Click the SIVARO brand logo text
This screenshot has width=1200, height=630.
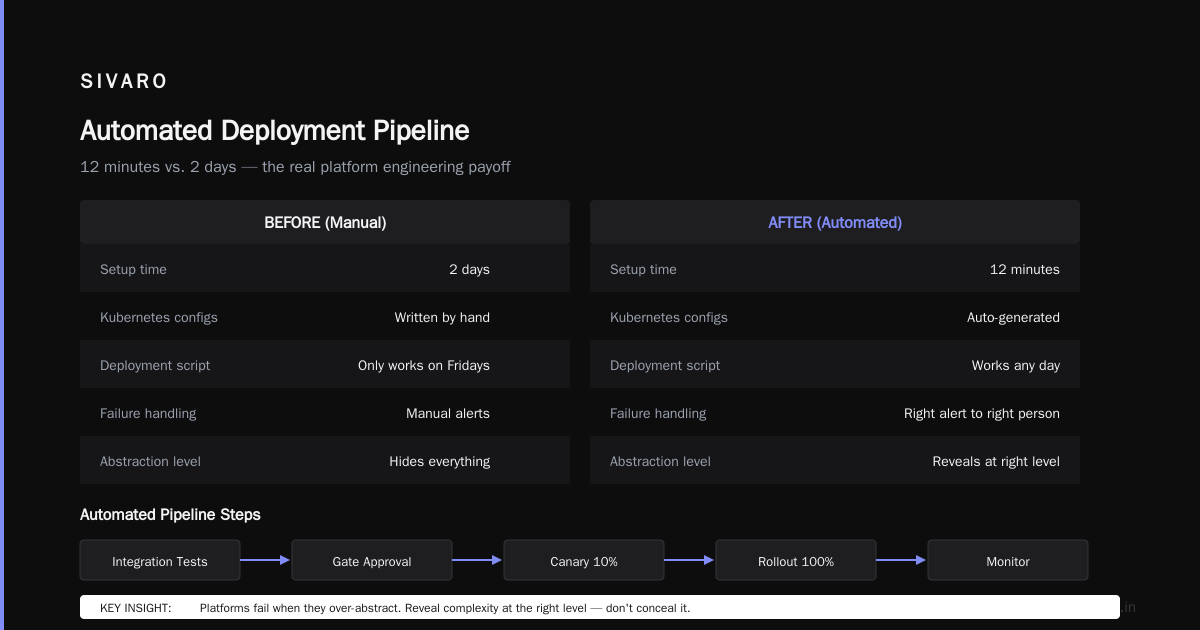tap(124, 82)
